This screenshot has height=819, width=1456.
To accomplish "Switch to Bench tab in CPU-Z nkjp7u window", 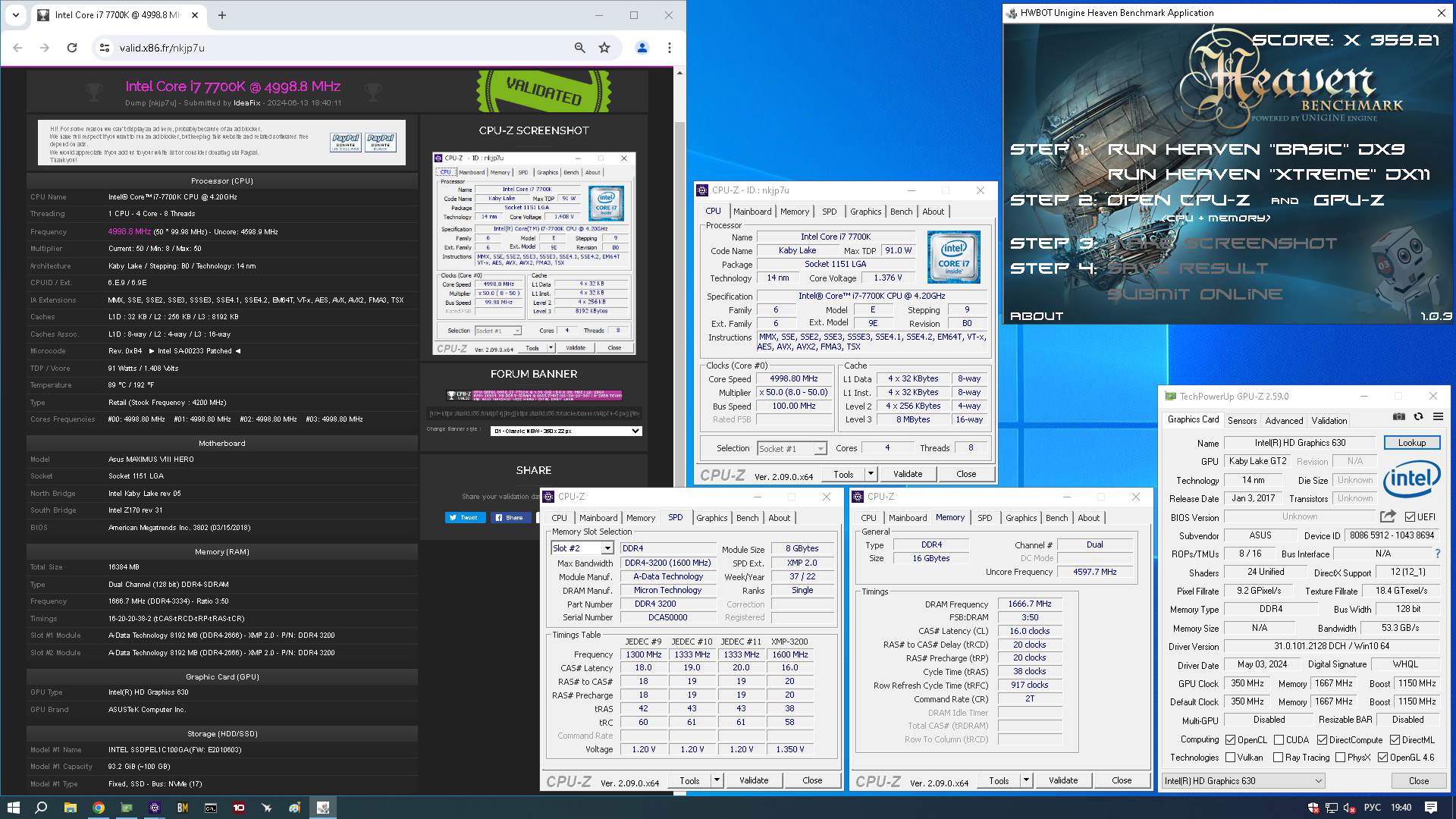I will (901, 212).
